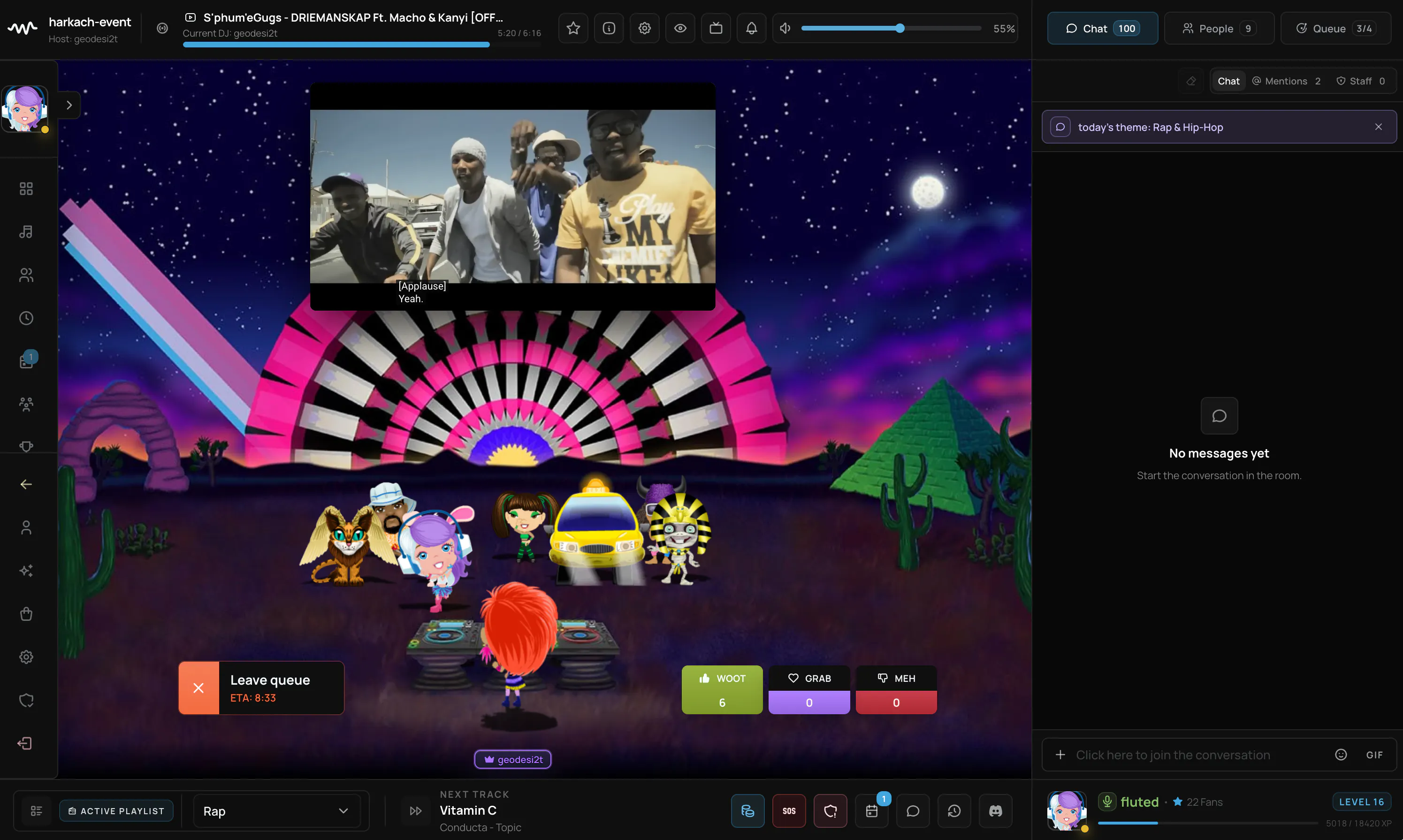Viewport: 1403px width, 840px height.
Task: Meh the current track
Action: click(x=897, y=689)
